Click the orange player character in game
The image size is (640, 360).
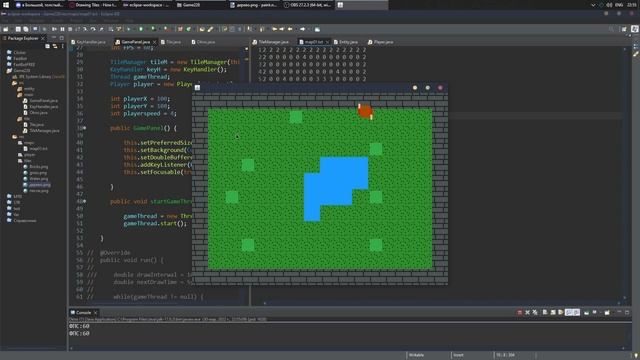coord(365,111)
